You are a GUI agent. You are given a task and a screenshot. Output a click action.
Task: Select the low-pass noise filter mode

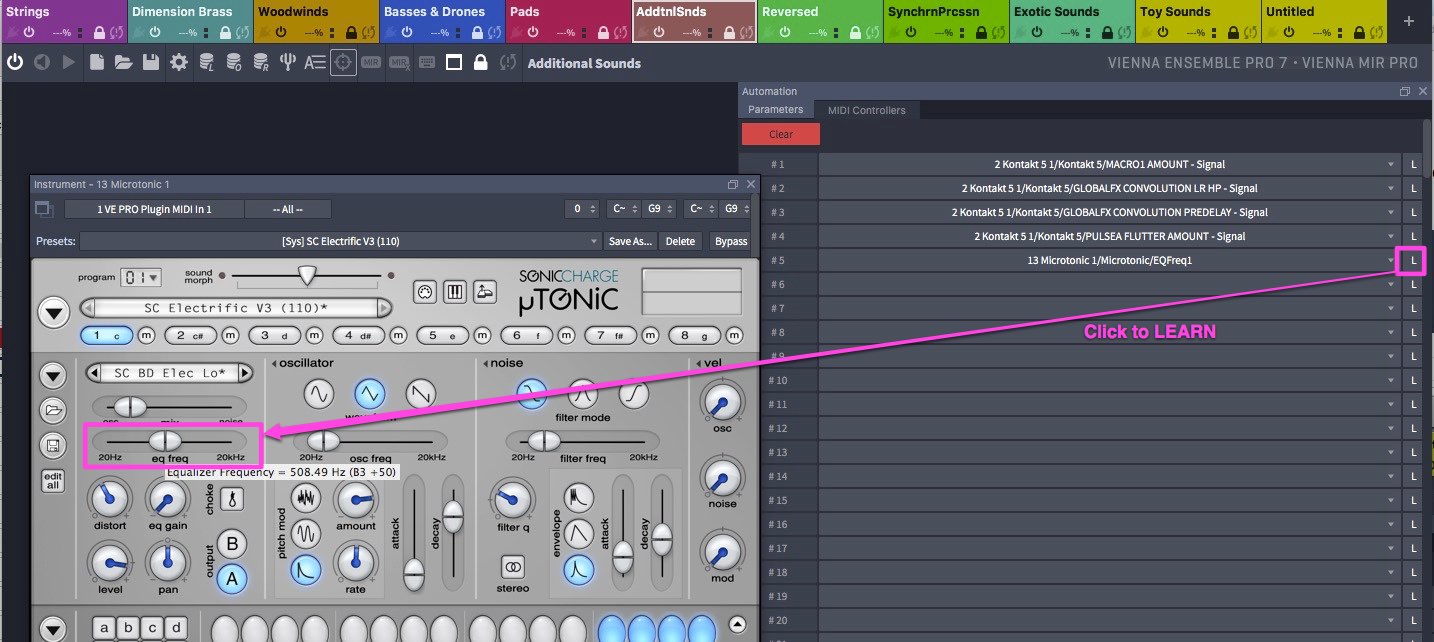click(531, 395)
